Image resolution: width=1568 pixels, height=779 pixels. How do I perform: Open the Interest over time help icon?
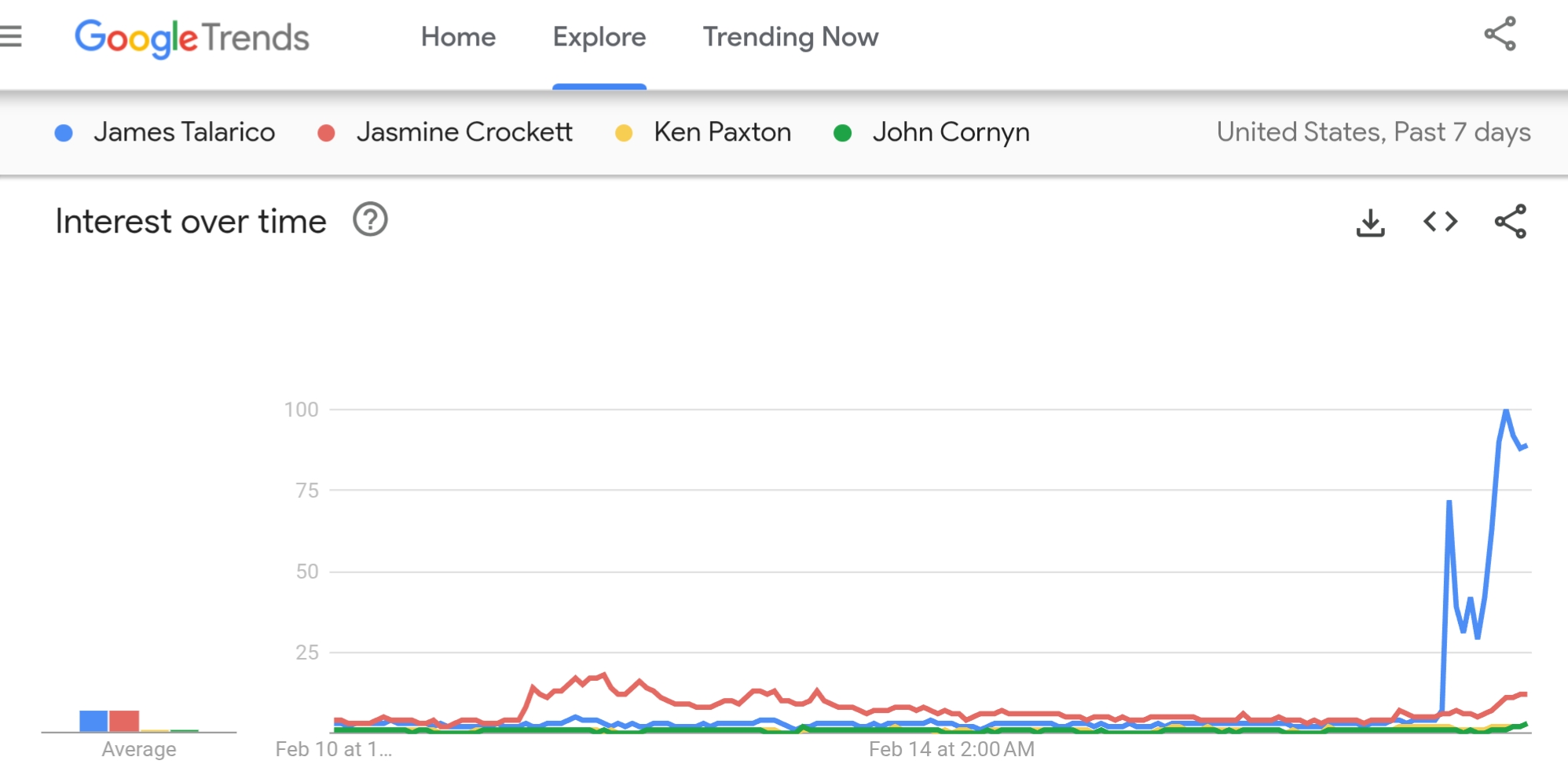tap(370, 220)
